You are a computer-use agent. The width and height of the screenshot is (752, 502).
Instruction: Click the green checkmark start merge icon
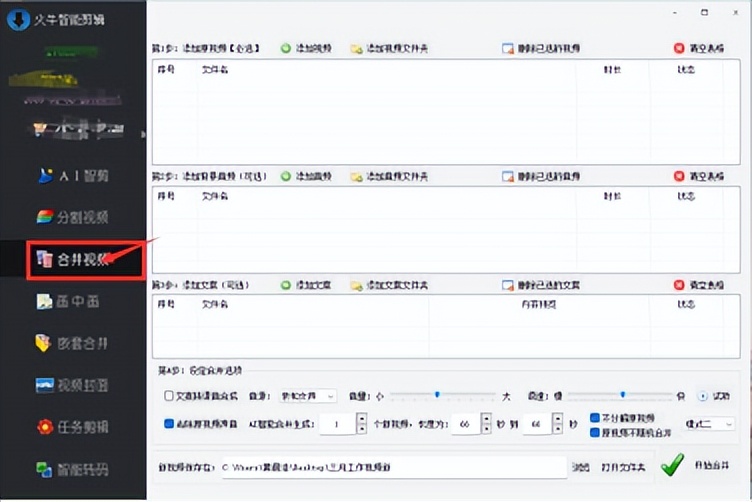672,464
